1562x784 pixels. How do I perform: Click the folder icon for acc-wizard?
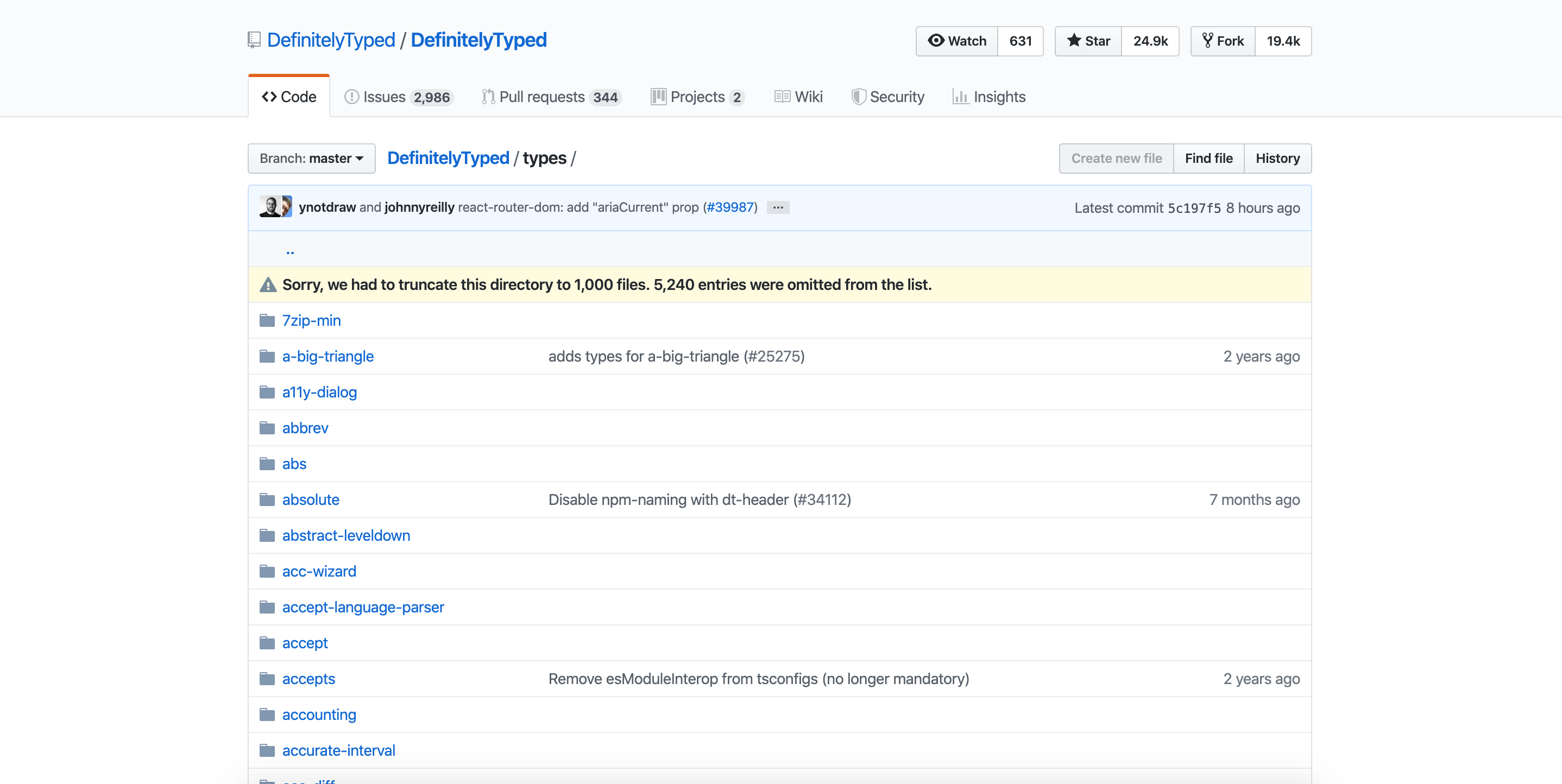tap(267, 571)
